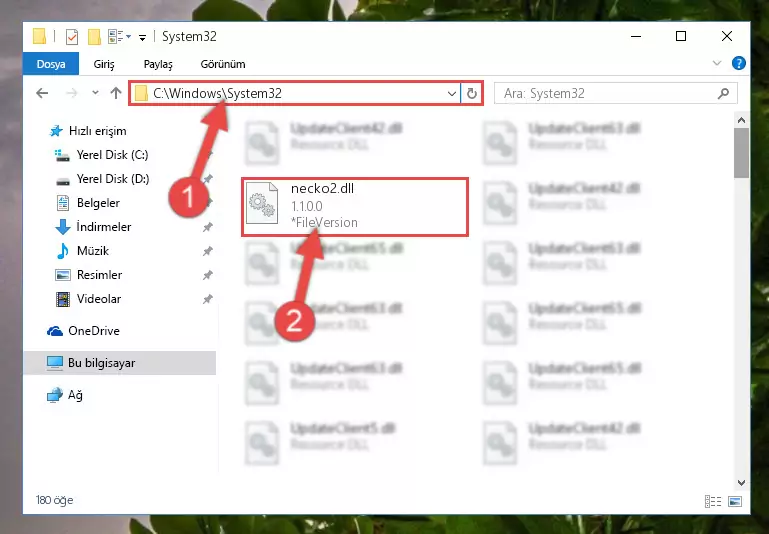The image size is (769, 534).
Task: Click the Videolar film strip icon
Action: pos(63,299)
